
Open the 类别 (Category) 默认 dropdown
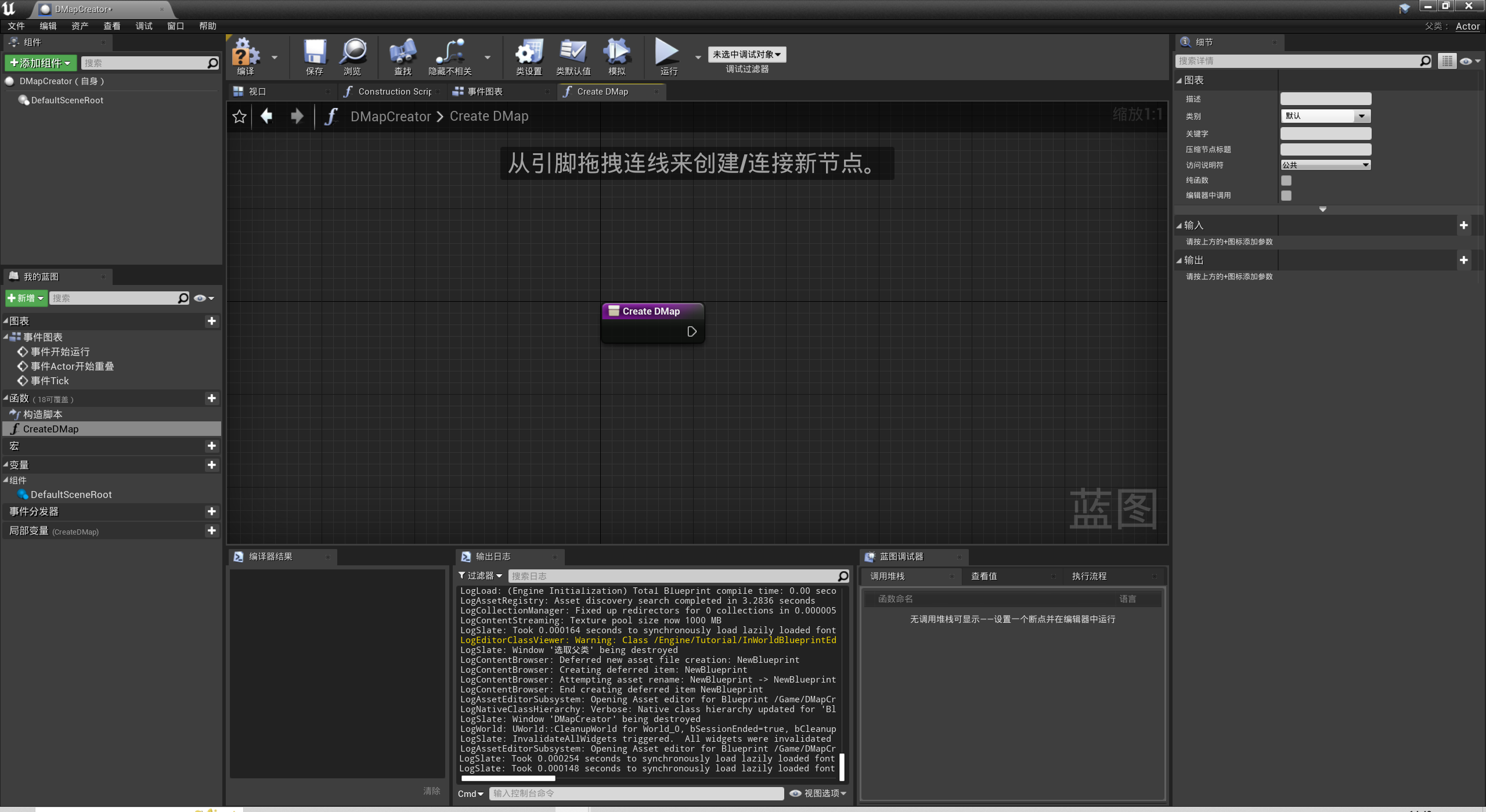[1325, 116]
